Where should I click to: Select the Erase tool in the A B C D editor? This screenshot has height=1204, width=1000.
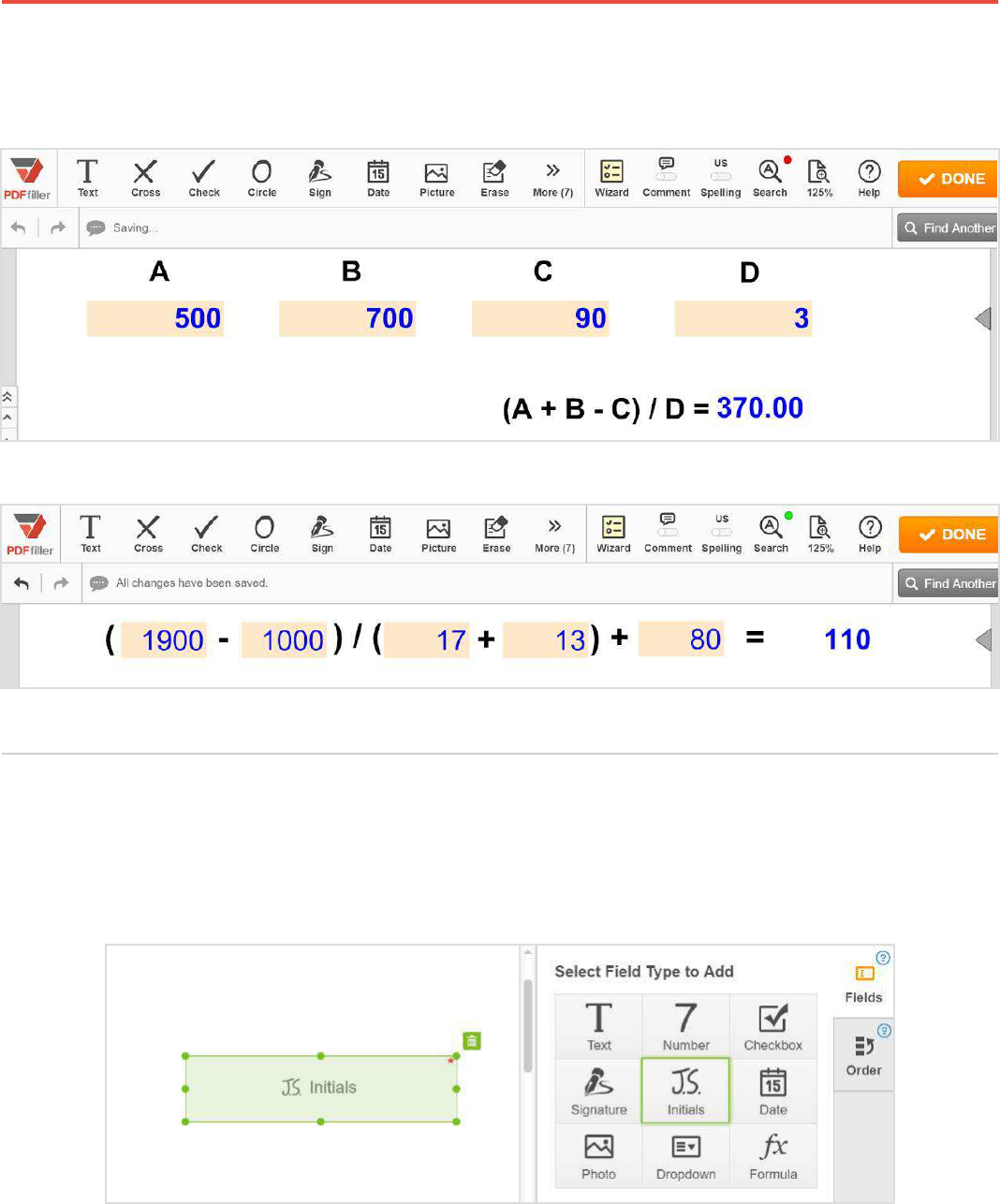click(x=494, y=178)
